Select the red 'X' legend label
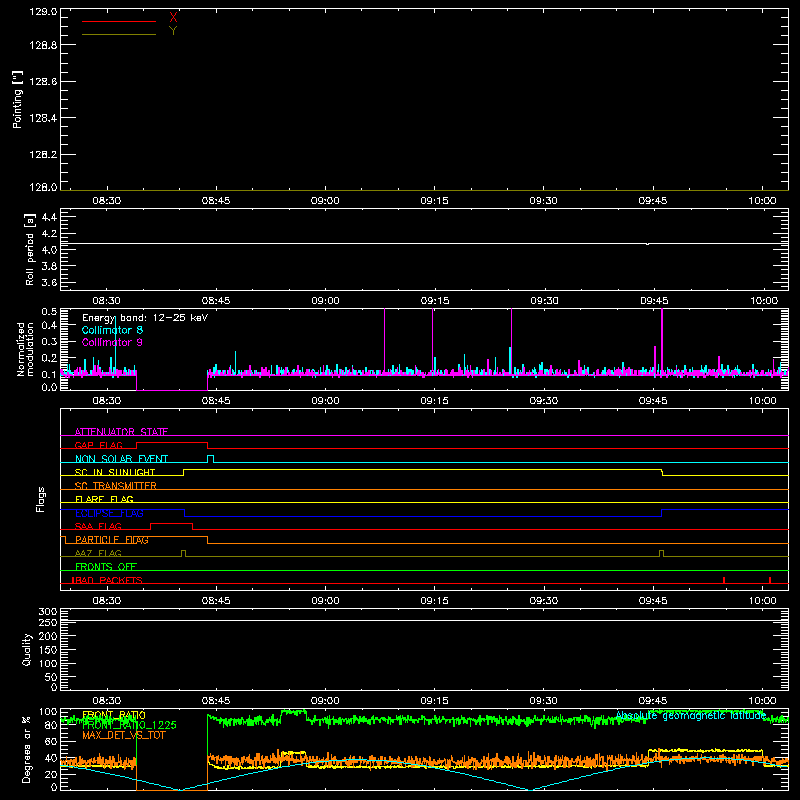This screenshot has height=800, width=800. [x=173, y=18]
